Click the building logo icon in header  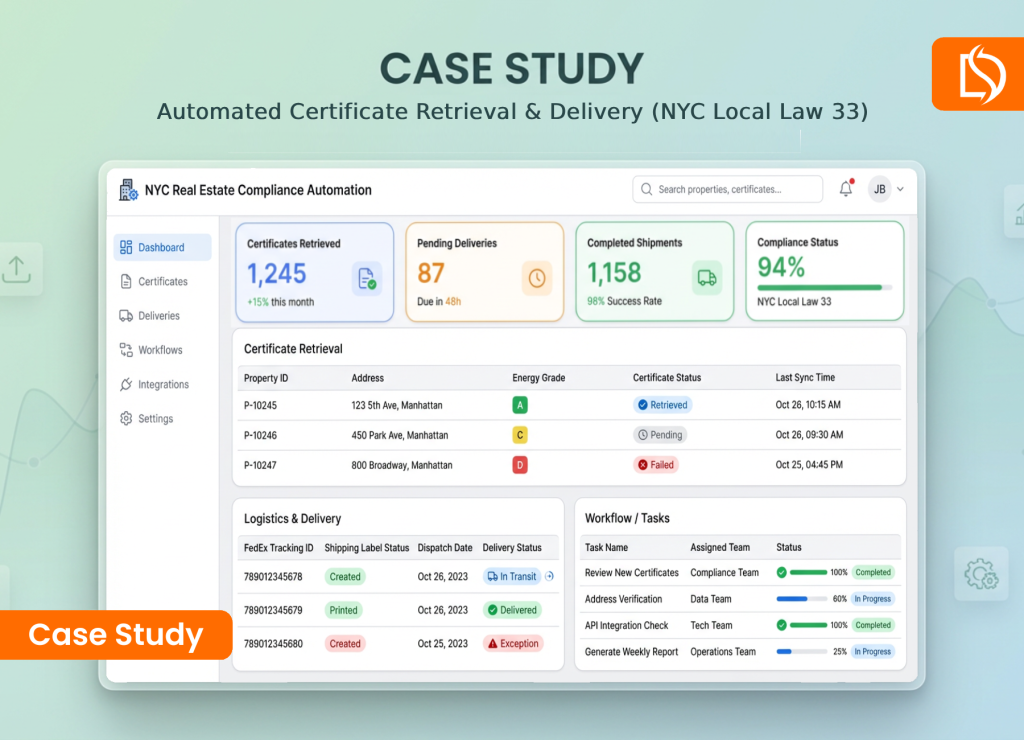[x=127, y=190]
